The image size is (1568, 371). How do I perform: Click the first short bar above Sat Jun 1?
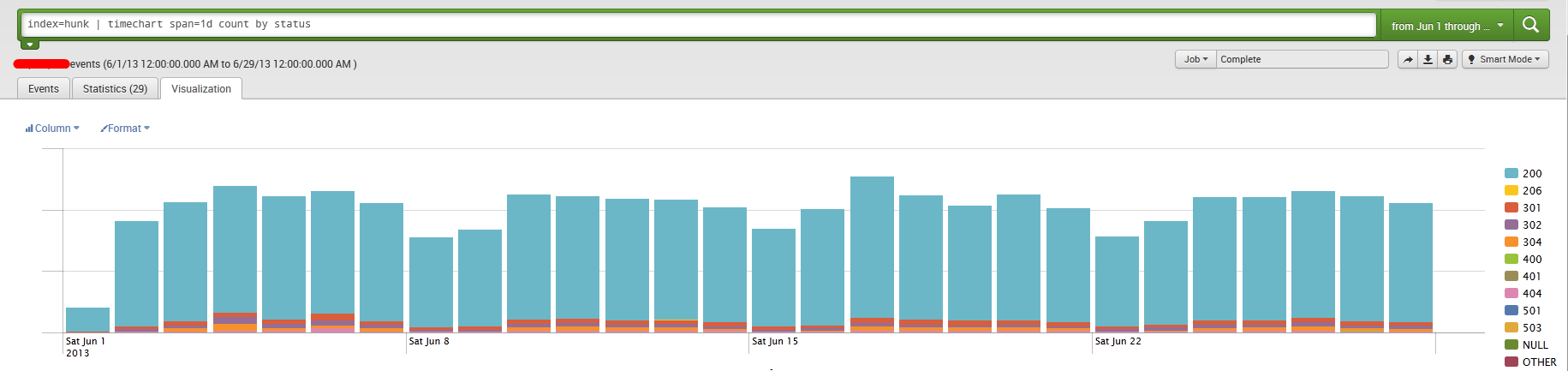[x=87, y=320]
